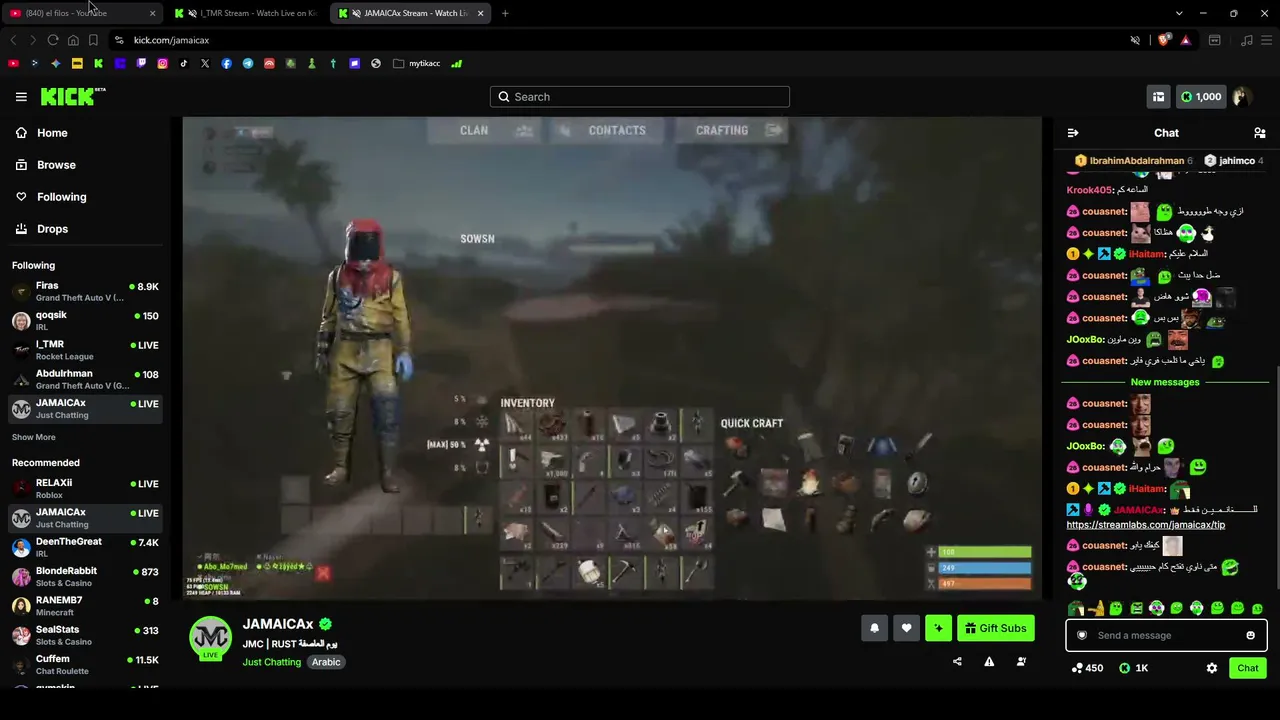Open the Instagram bookmark
The height and width of the screenshot is (720, 1280).
pos(162,63)
